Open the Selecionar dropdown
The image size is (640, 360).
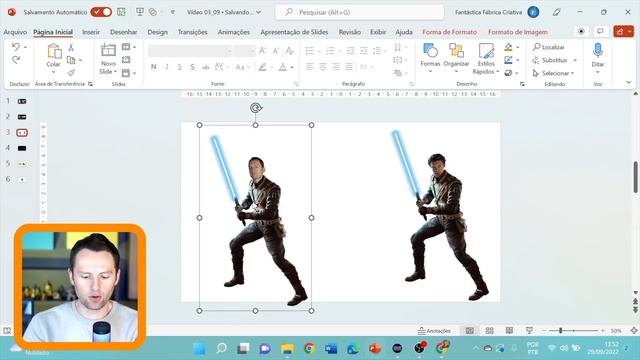(553, 73)
